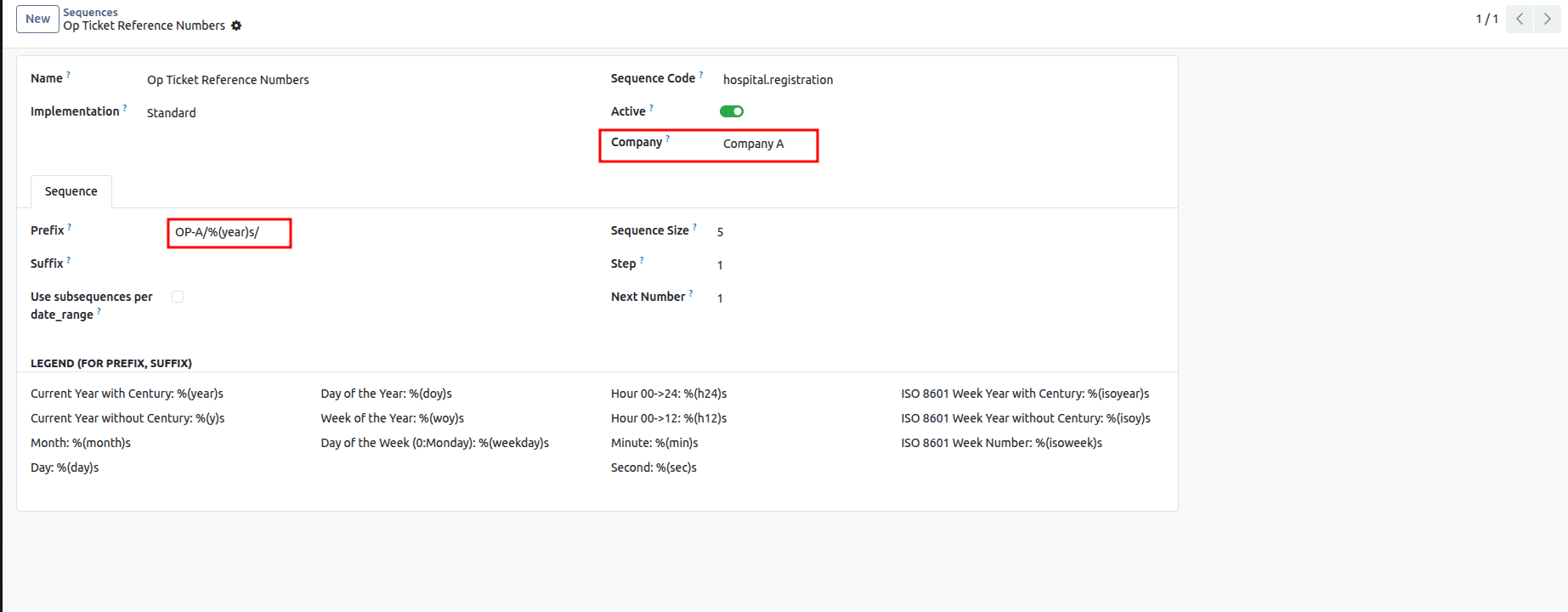Click the 1 / 1 pager counter
This screenshot has height=612, width=1568.
1486,19
